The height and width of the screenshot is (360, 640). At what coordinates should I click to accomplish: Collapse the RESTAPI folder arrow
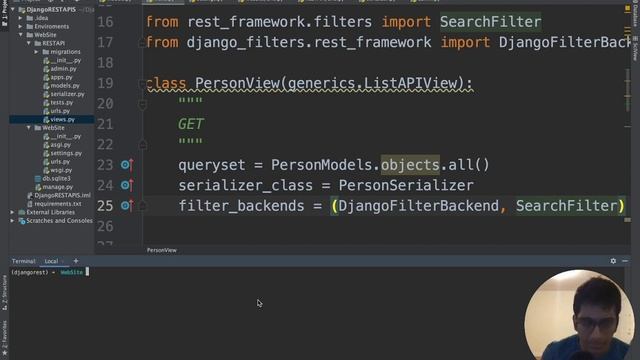pos(29,43)
